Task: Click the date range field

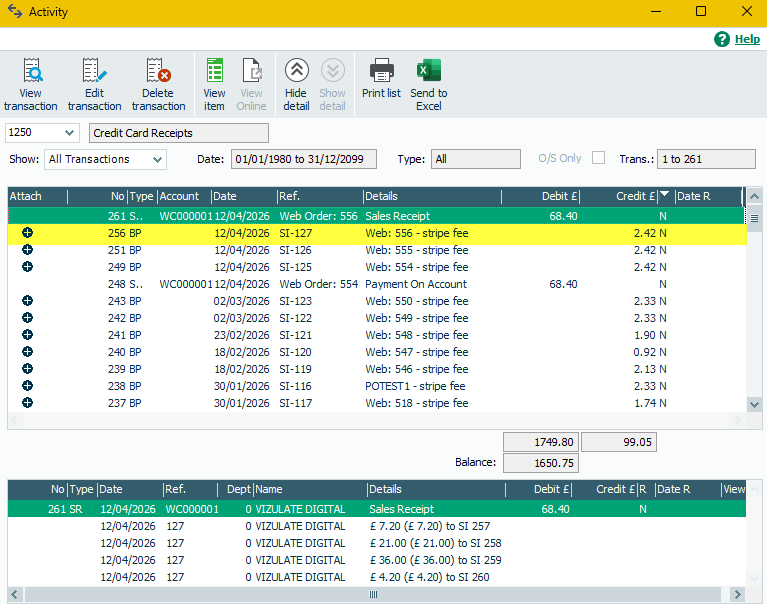Action: pyautogui.click(x=303, y=159)
